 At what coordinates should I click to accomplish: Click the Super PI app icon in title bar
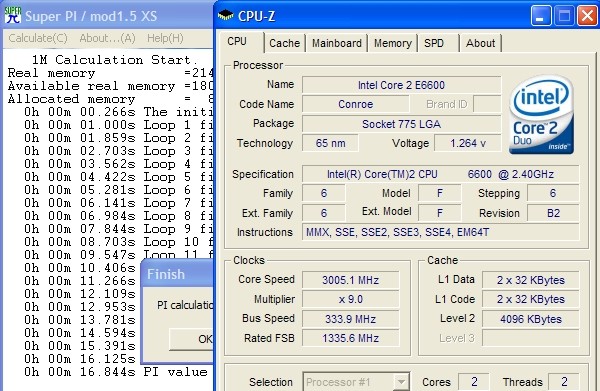pyautogui.click(x=12, y=15)
